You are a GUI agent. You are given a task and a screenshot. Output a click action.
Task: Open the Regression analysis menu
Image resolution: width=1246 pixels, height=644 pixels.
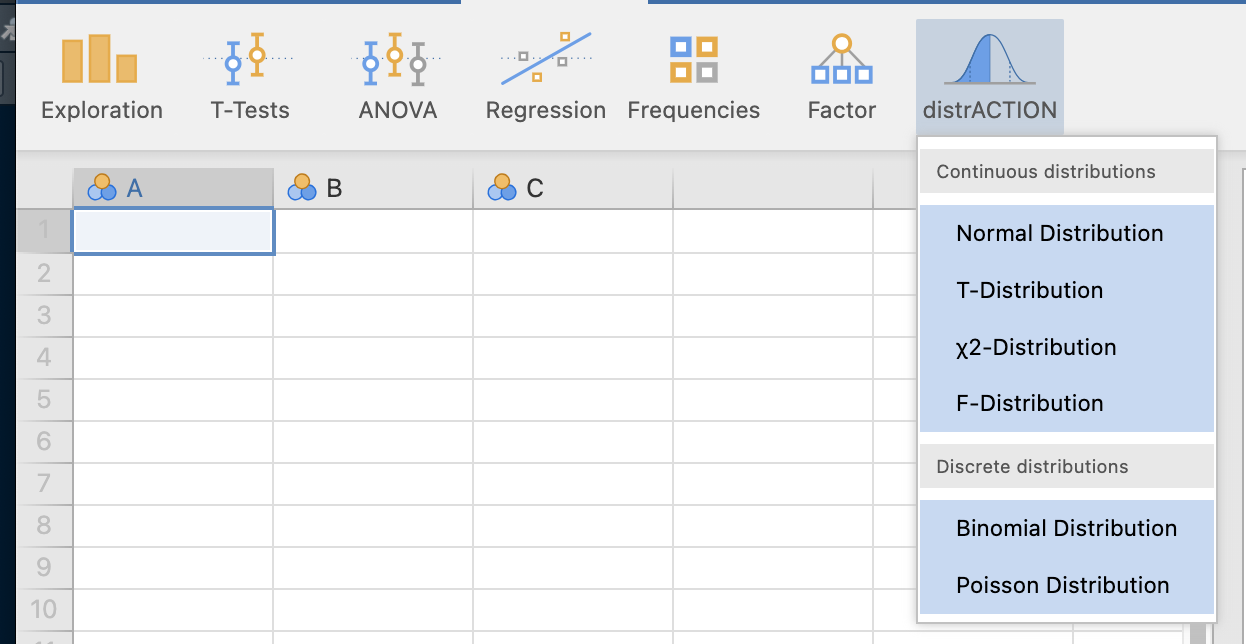pyautogui.click(x=545, y=77)
